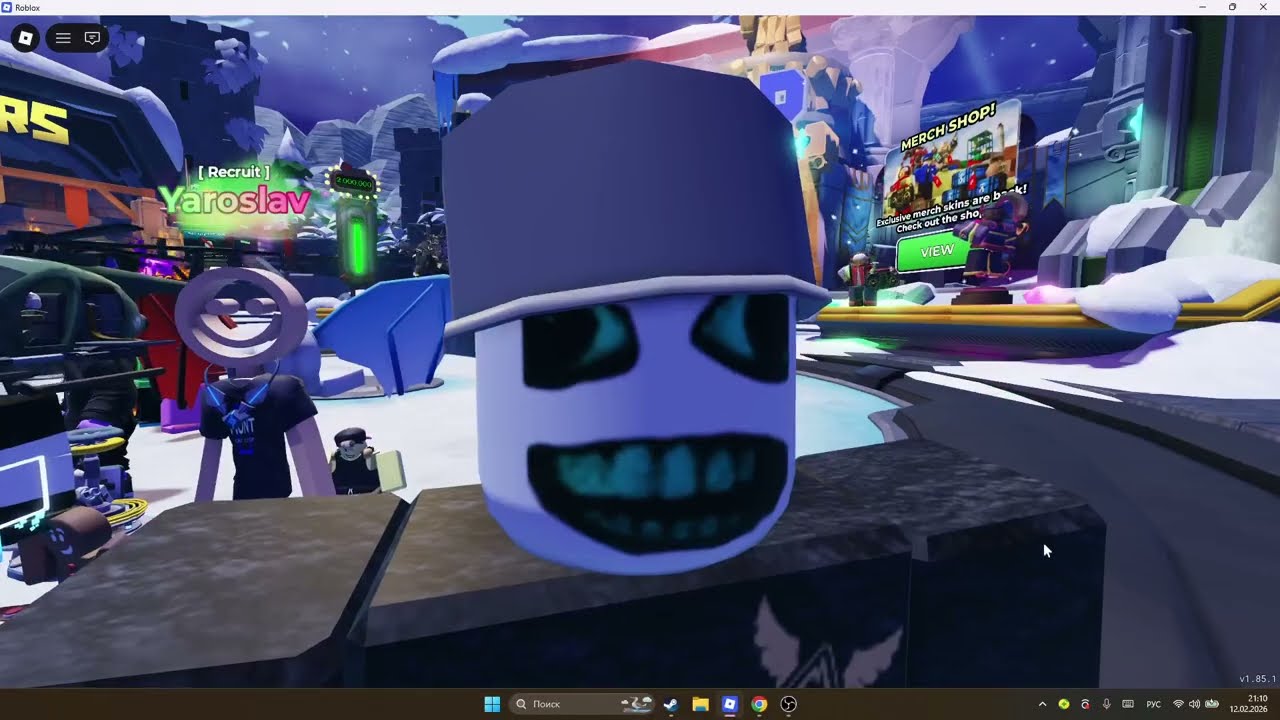Click the version label v1.85.1

coord(1257,679)
